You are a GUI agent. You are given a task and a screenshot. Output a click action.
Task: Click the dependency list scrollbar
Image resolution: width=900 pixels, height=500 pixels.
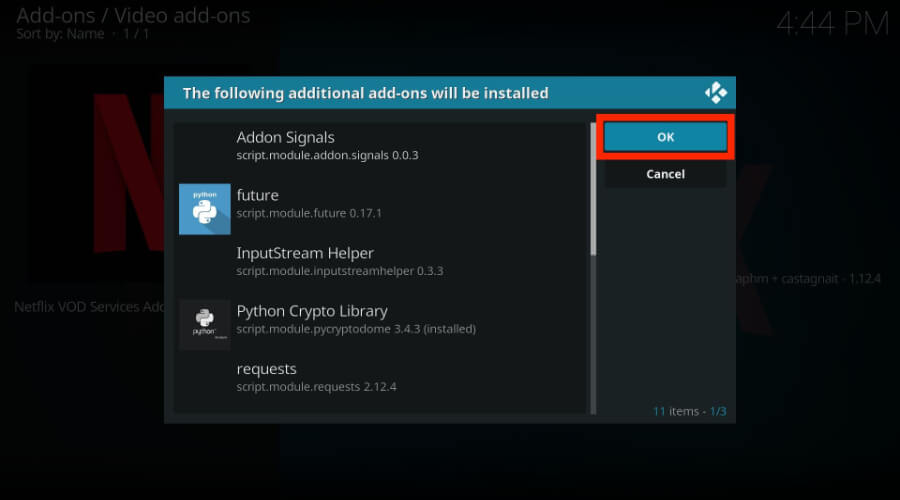[593, 268]
